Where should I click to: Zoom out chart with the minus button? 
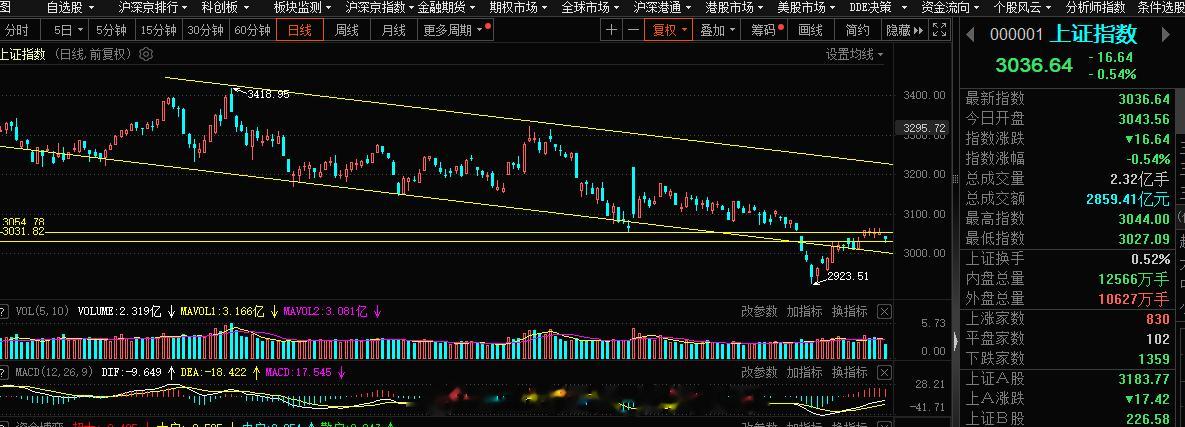633,30
